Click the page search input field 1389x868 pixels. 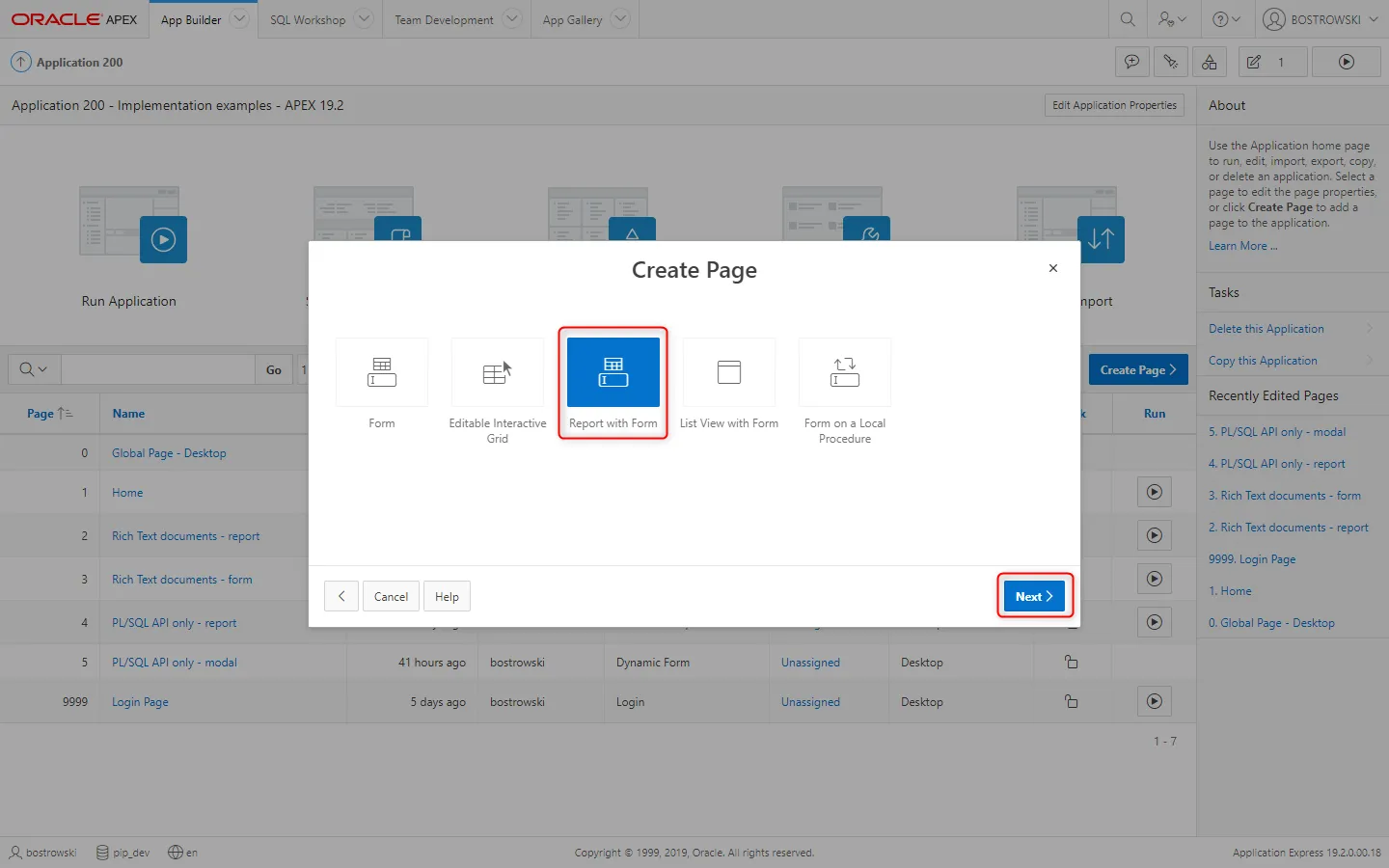(158, 369)
